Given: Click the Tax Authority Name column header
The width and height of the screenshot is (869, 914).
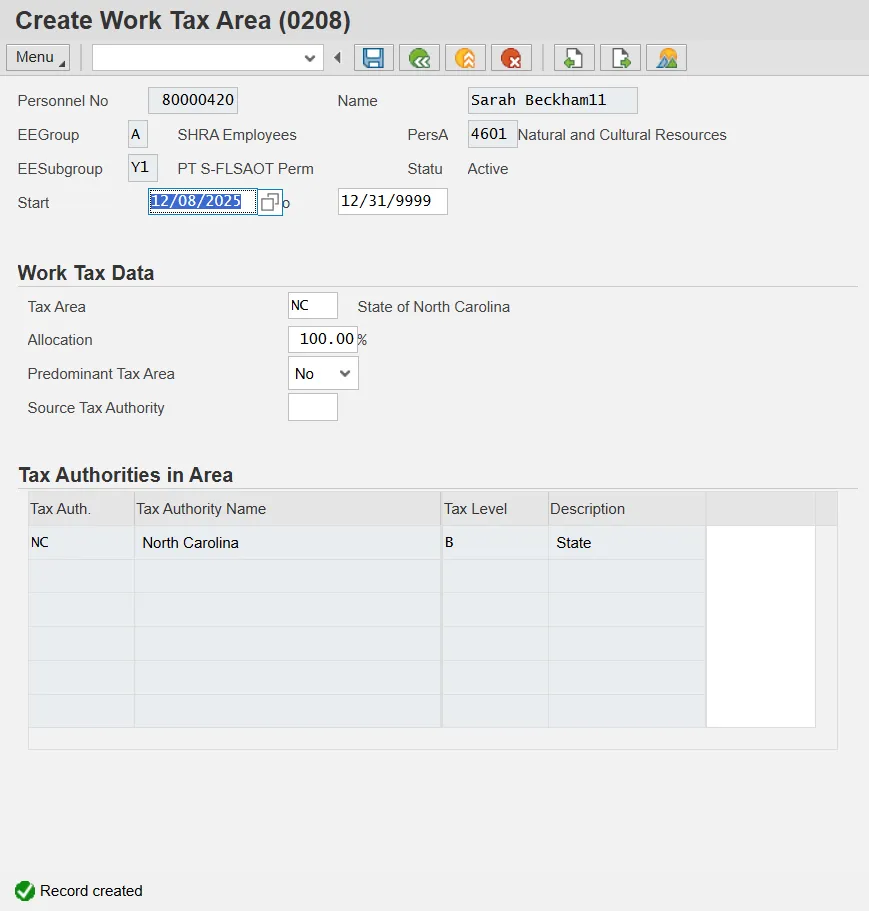Looking at the screenshot, I should pyautogui.click(x=287, y=509).
